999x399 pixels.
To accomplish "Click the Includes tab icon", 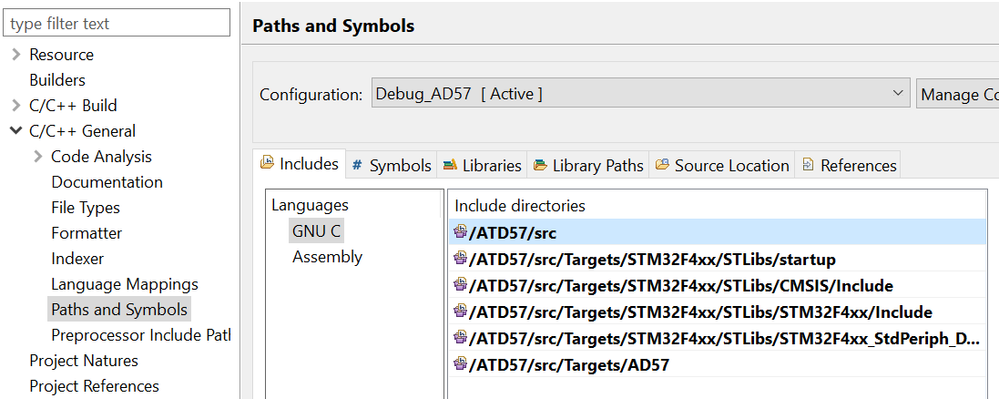I will [267, 162].
